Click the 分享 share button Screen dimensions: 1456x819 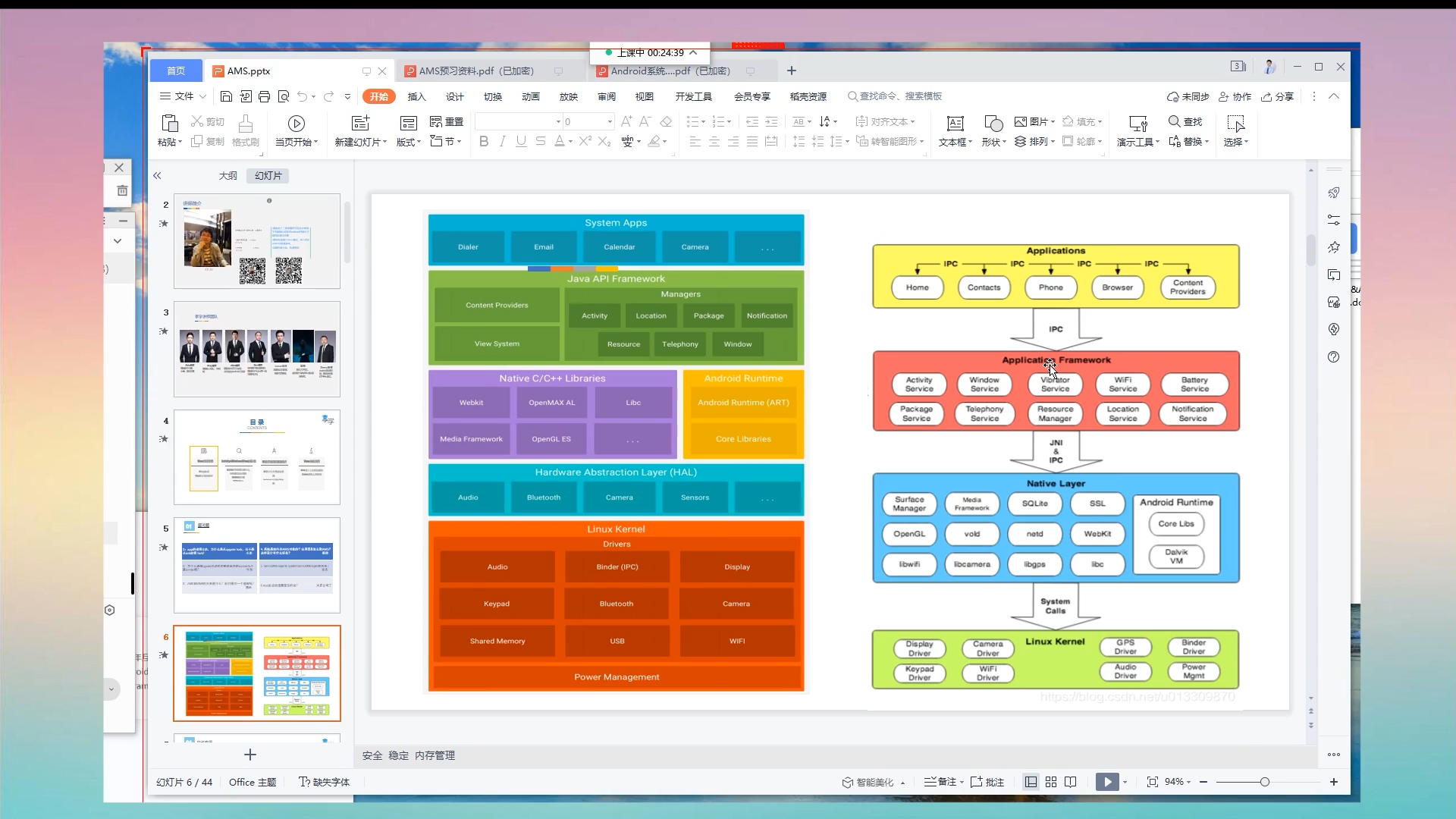coord(1278,96)
